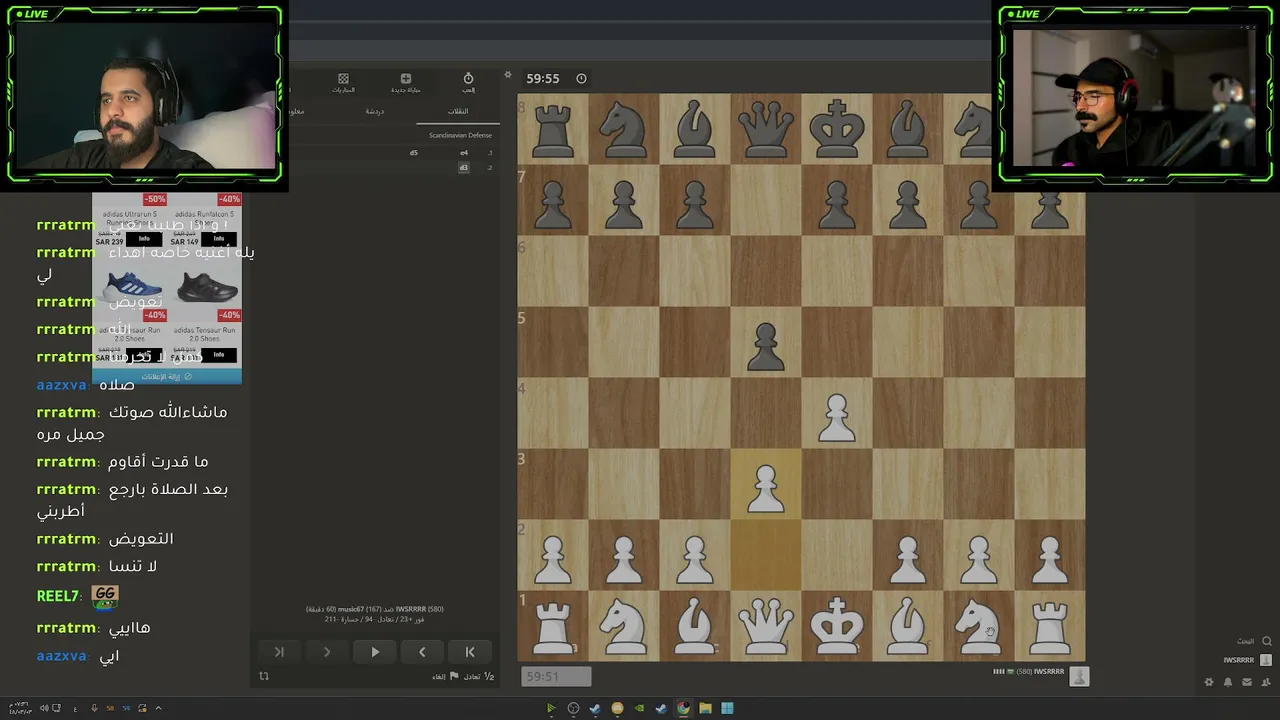Open the Play (إلعب) stopwatch tab
Screen dimensions: 1280x720
(468, 82)
